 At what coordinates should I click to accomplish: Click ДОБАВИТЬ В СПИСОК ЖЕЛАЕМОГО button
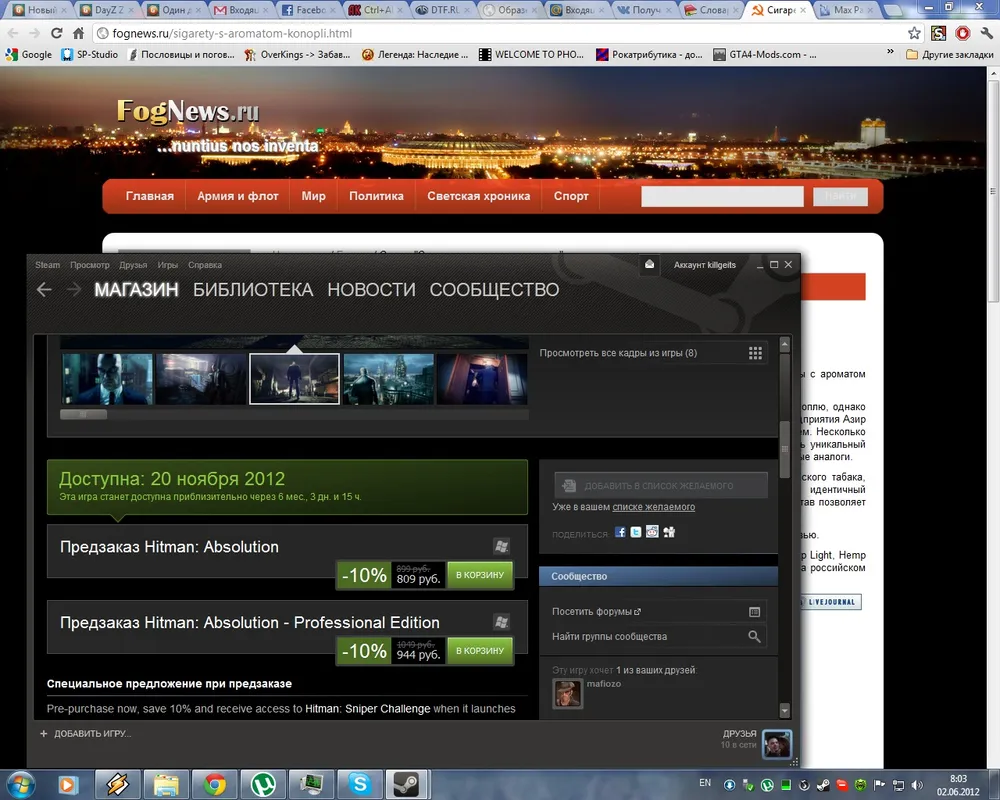click(x=661, y=485)
